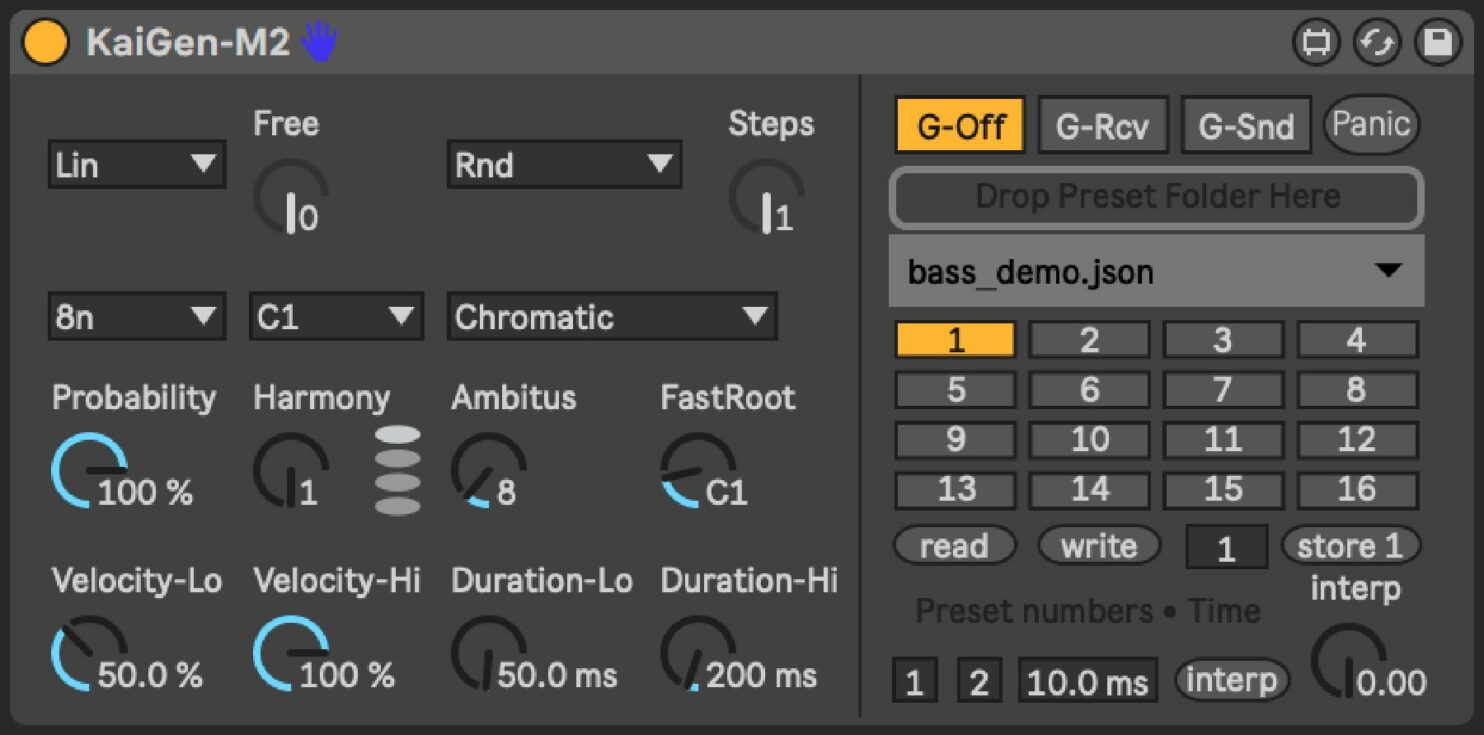Open the 8n note rate dropdown
Image resolution: width=1484 pixels, height=735 pixels.
pyautogui.click(x=137, y=316)
